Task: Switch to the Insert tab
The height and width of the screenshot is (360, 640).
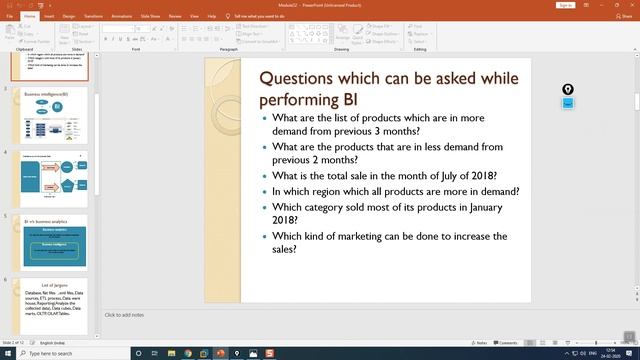Action: (49, 16)
